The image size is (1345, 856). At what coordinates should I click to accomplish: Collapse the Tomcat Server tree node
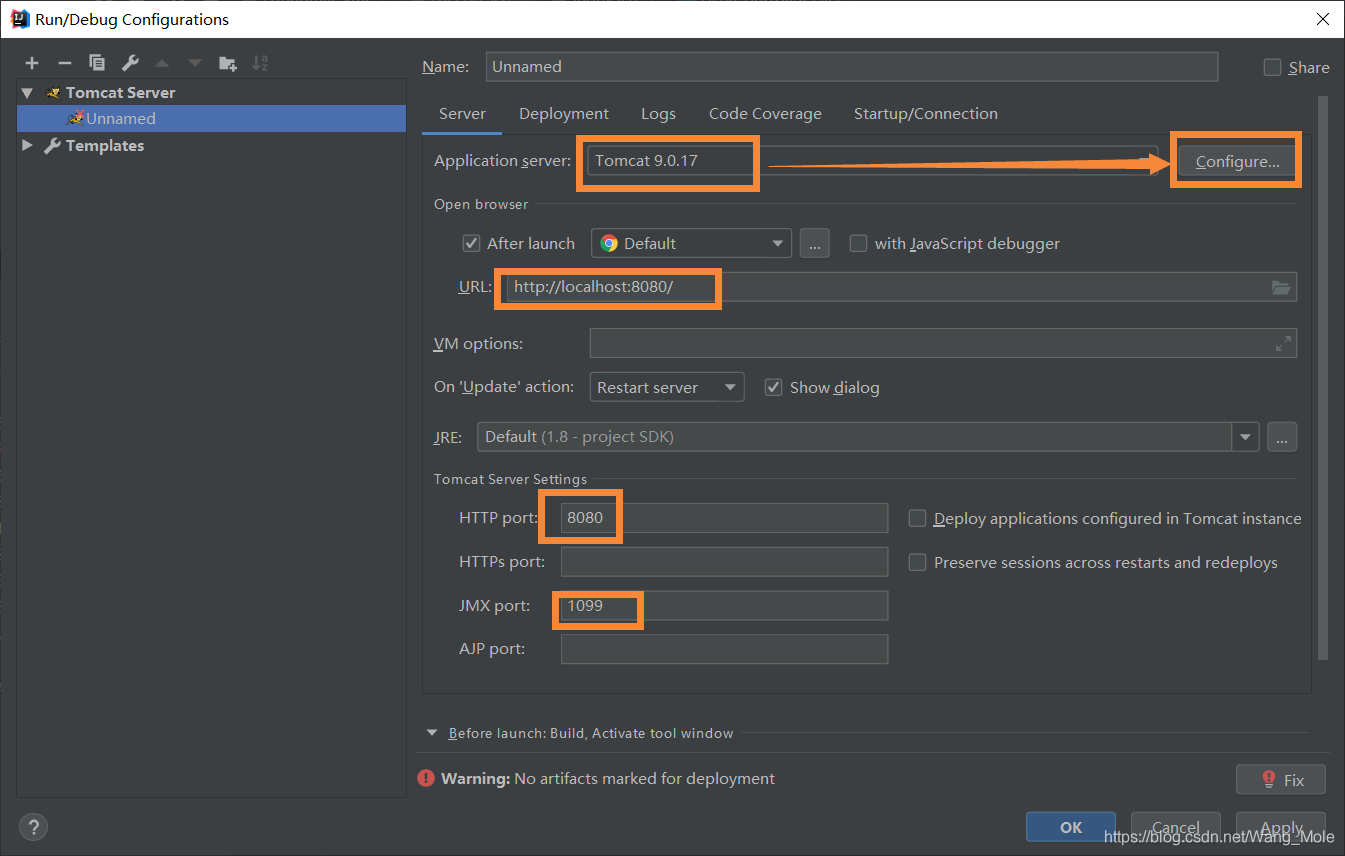click(x=27, y=92)
